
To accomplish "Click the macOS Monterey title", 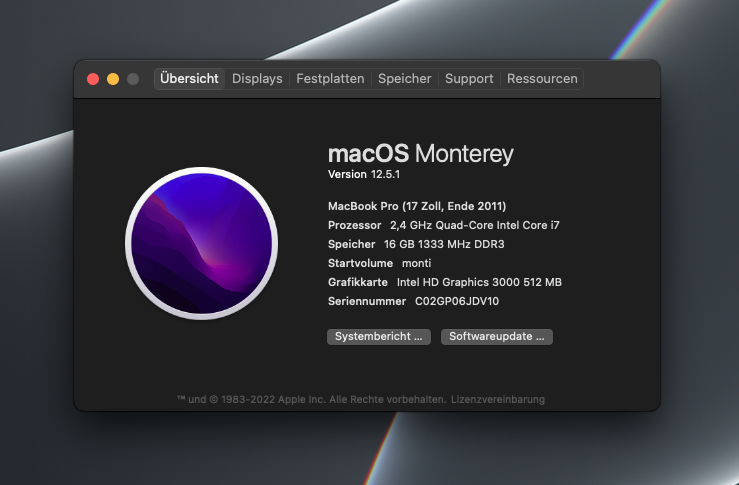I will [420, 154].
